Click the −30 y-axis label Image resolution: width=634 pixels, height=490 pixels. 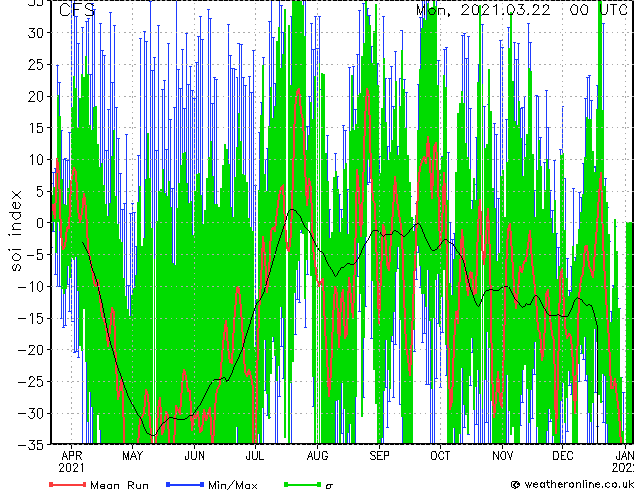coord(31,413)
